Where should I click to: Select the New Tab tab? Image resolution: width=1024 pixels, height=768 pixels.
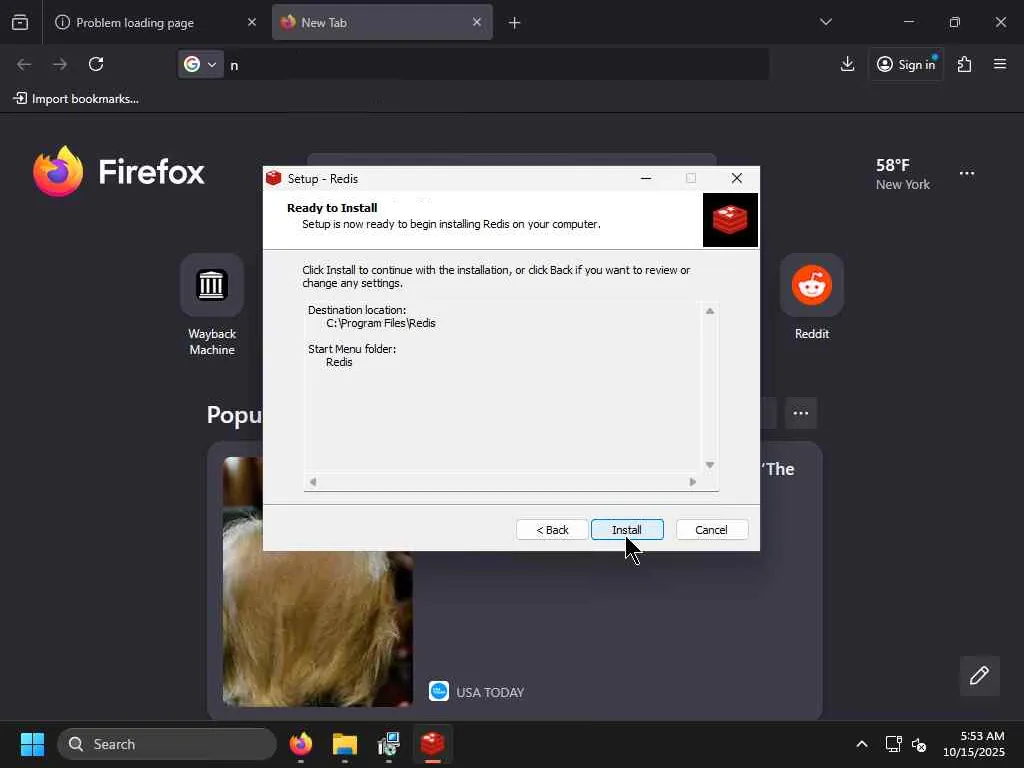(x=382, y=23)
